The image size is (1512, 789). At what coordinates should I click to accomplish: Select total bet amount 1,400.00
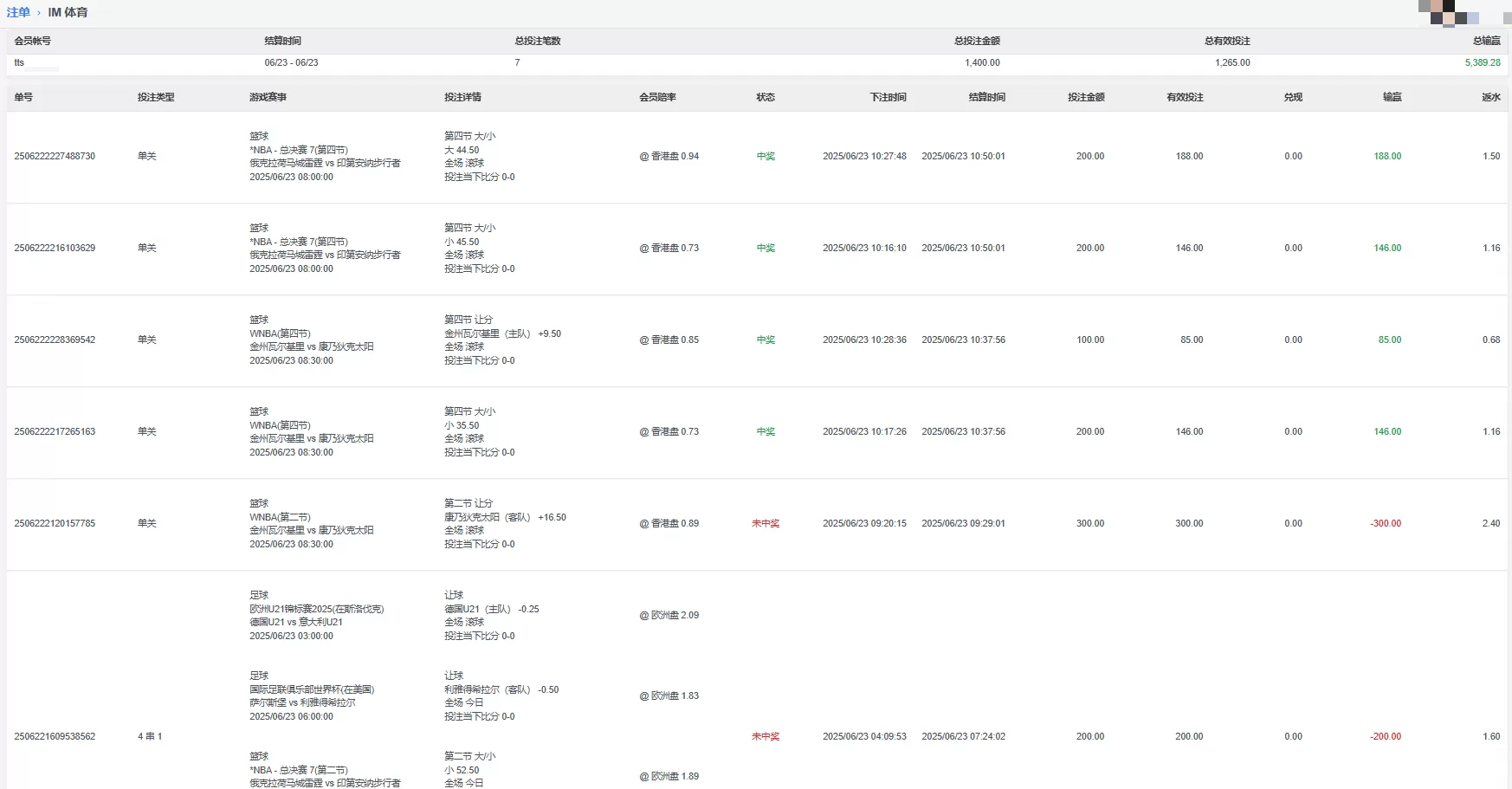tap(982, 62)
